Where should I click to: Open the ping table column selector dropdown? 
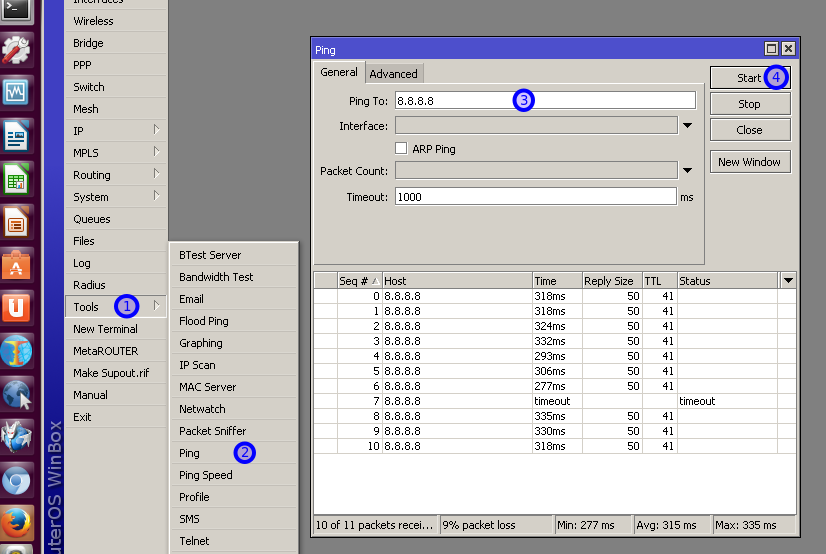tap(788, 281)
